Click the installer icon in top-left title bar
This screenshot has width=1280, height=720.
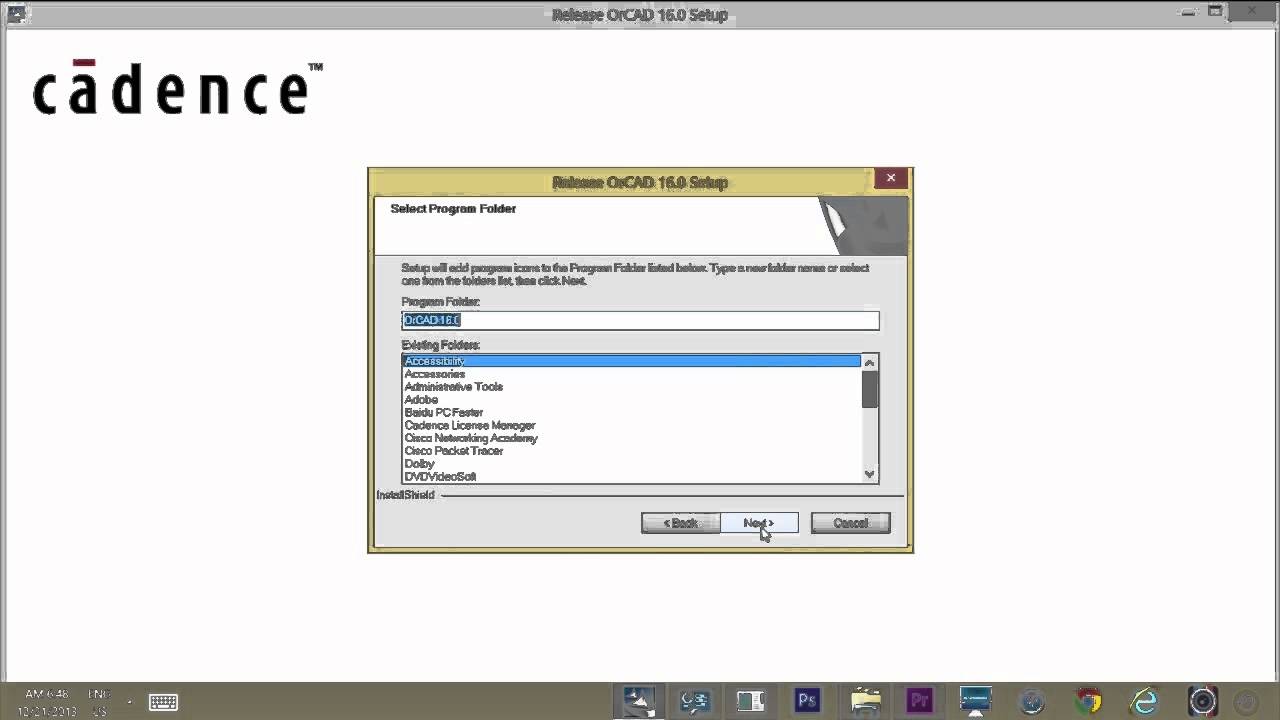[16, 13]
